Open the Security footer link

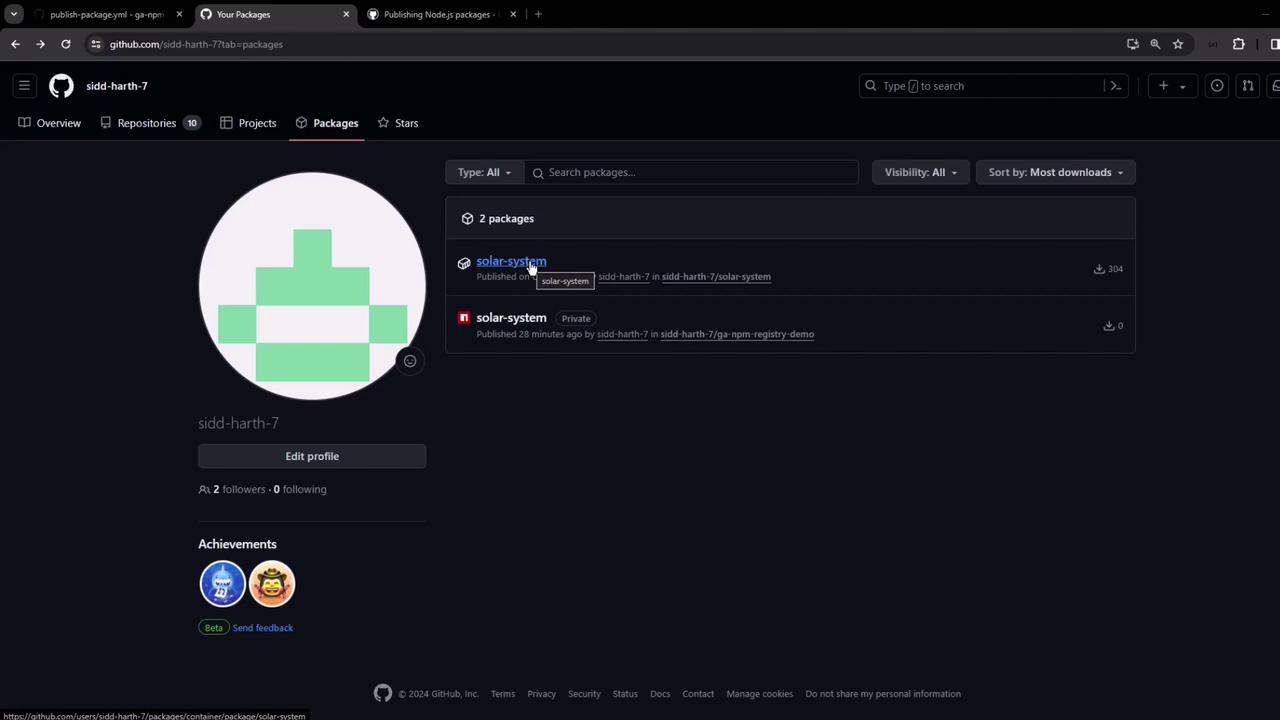pyautogui.click(x=584, y=694)
